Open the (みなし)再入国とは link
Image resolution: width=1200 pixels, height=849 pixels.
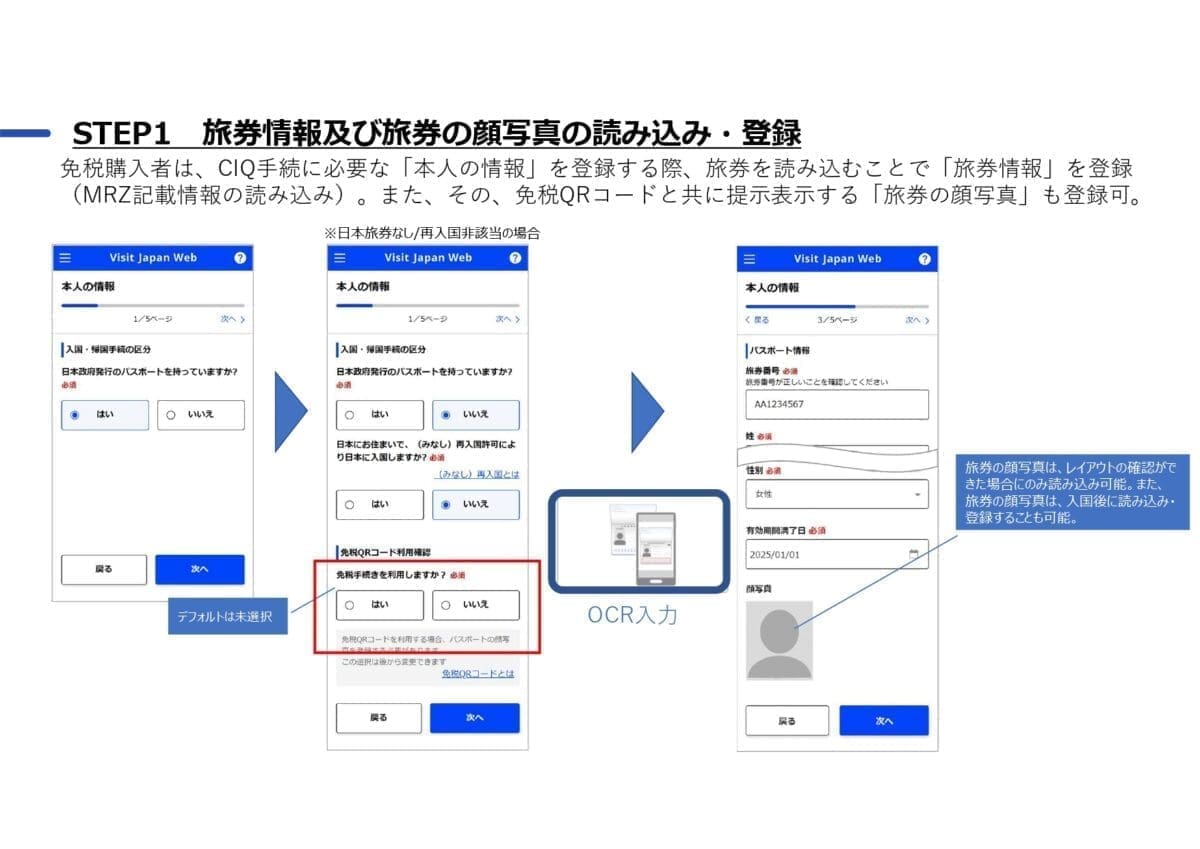point(478,474)
